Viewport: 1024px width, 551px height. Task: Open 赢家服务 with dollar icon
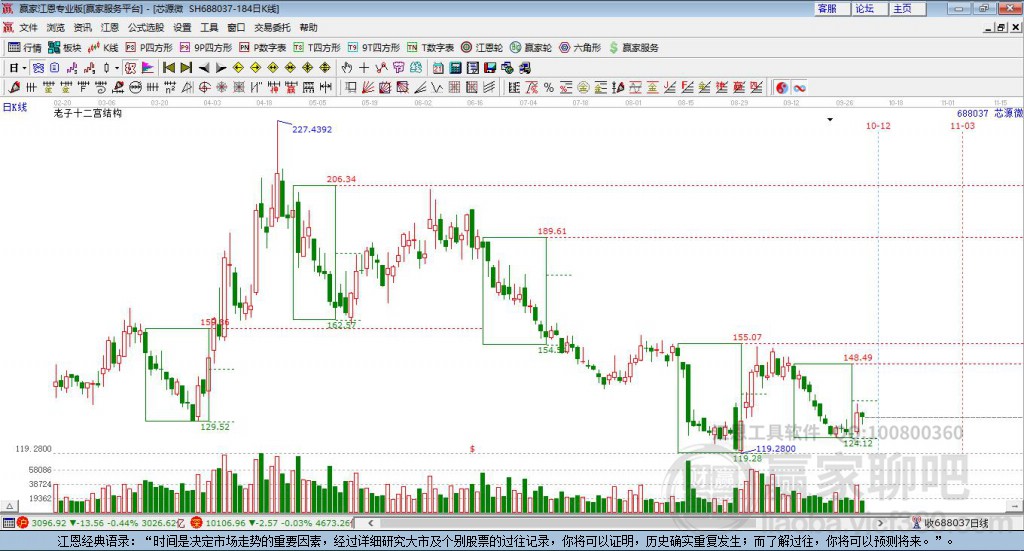633,48
